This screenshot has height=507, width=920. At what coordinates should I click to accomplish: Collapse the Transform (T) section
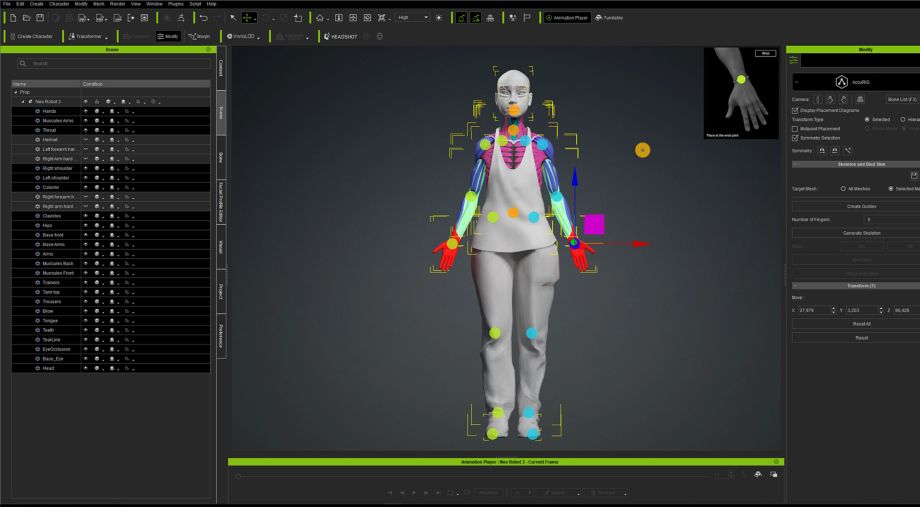click(x=795, y=286)
